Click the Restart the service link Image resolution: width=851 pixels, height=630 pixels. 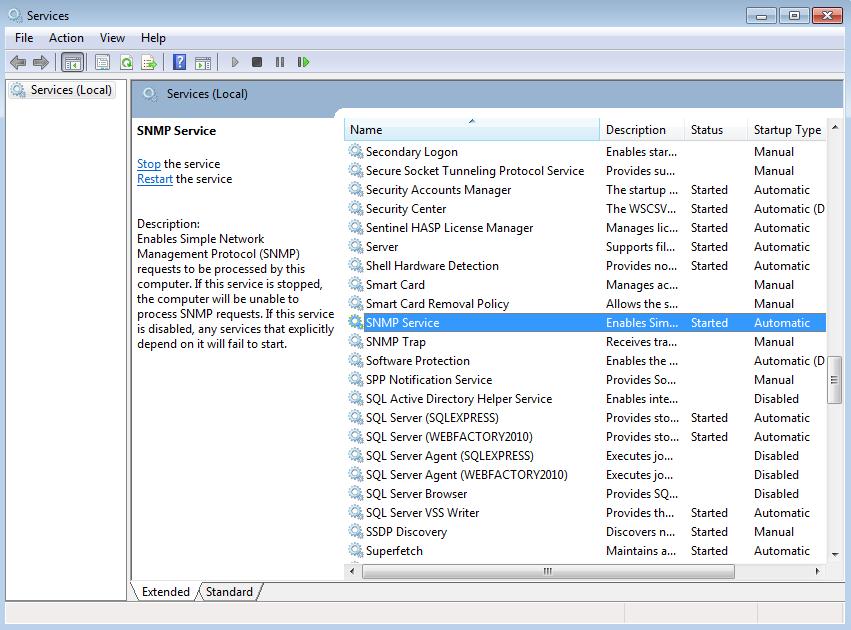(155, 179)
